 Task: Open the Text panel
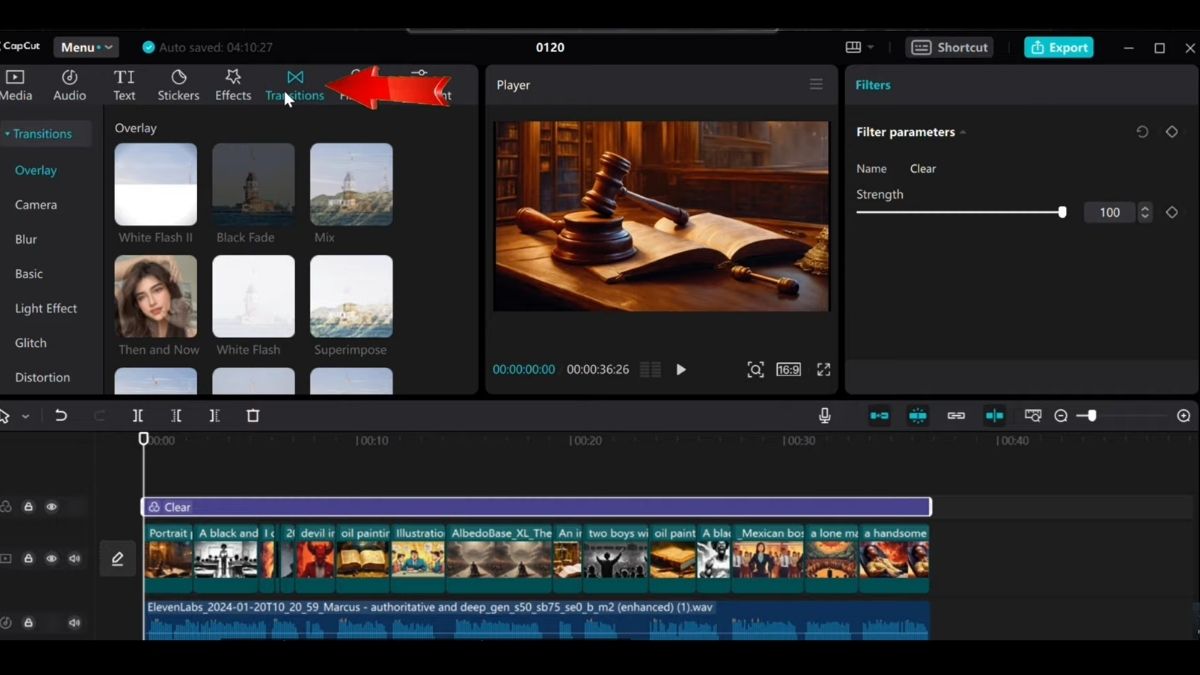124,85
